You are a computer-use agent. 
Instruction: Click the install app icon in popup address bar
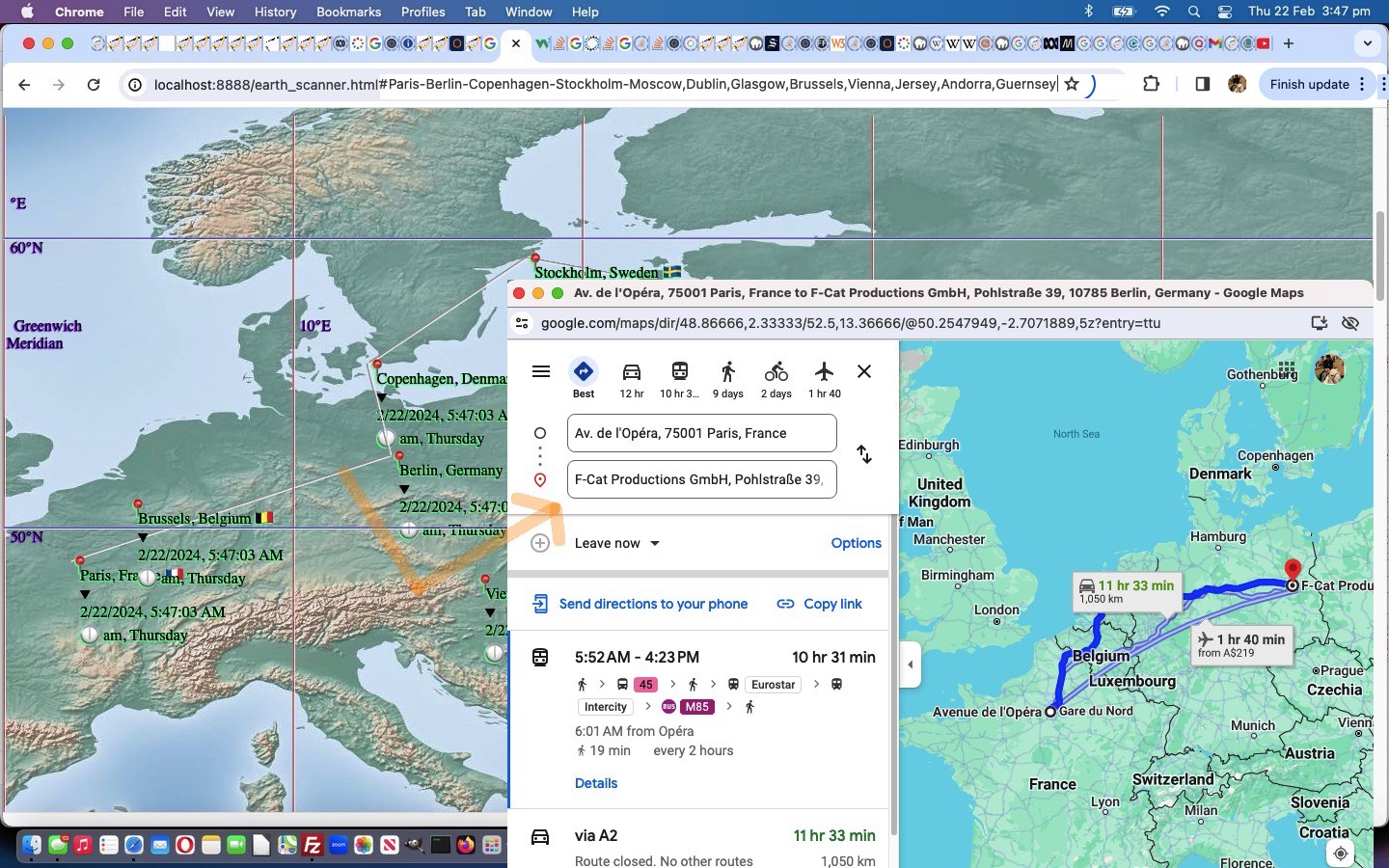1320,323
